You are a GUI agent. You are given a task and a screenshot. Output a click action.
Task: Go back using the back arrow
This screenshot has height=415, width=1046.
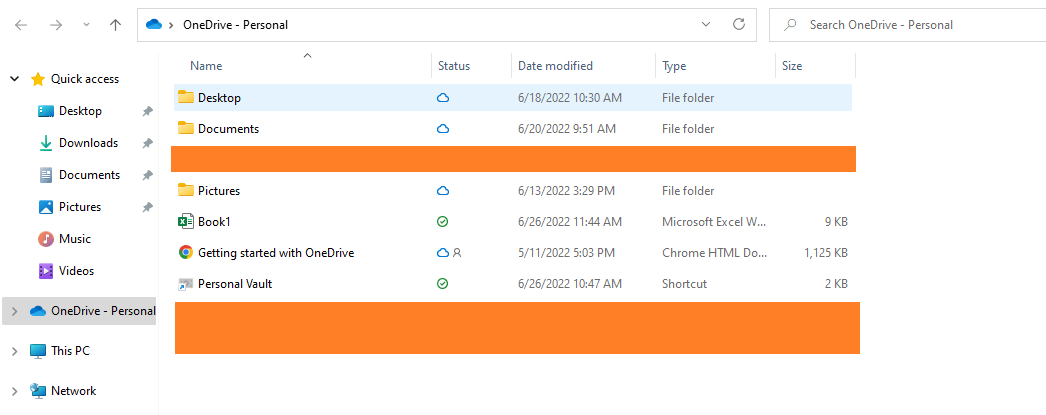pyautogui.click(x=21, y=25)
